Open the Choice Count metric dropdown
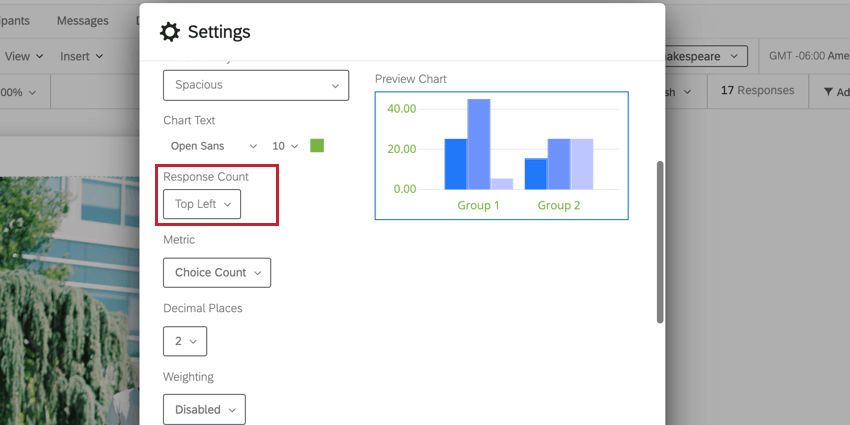850x425 pixels. pos(217,272)
